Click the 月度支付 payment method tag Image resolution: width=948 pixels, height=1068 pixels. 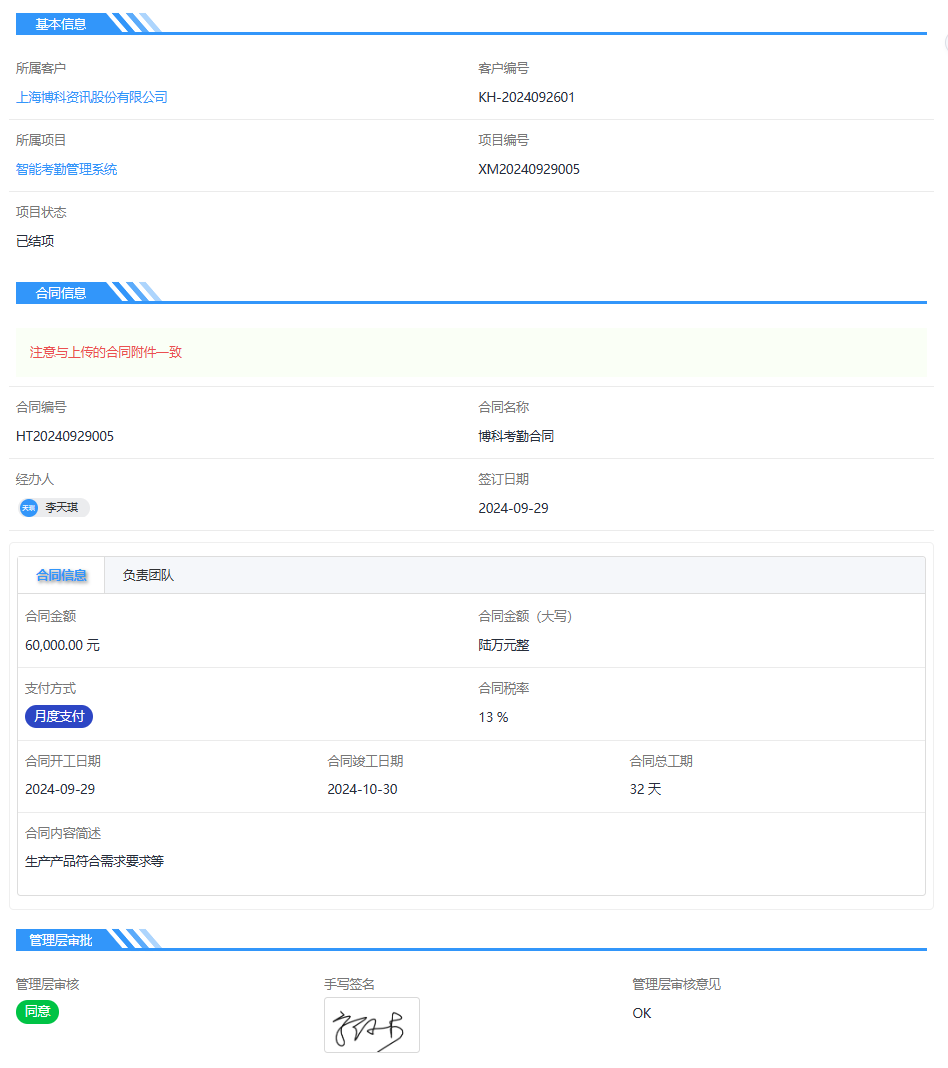coord(59,717)
